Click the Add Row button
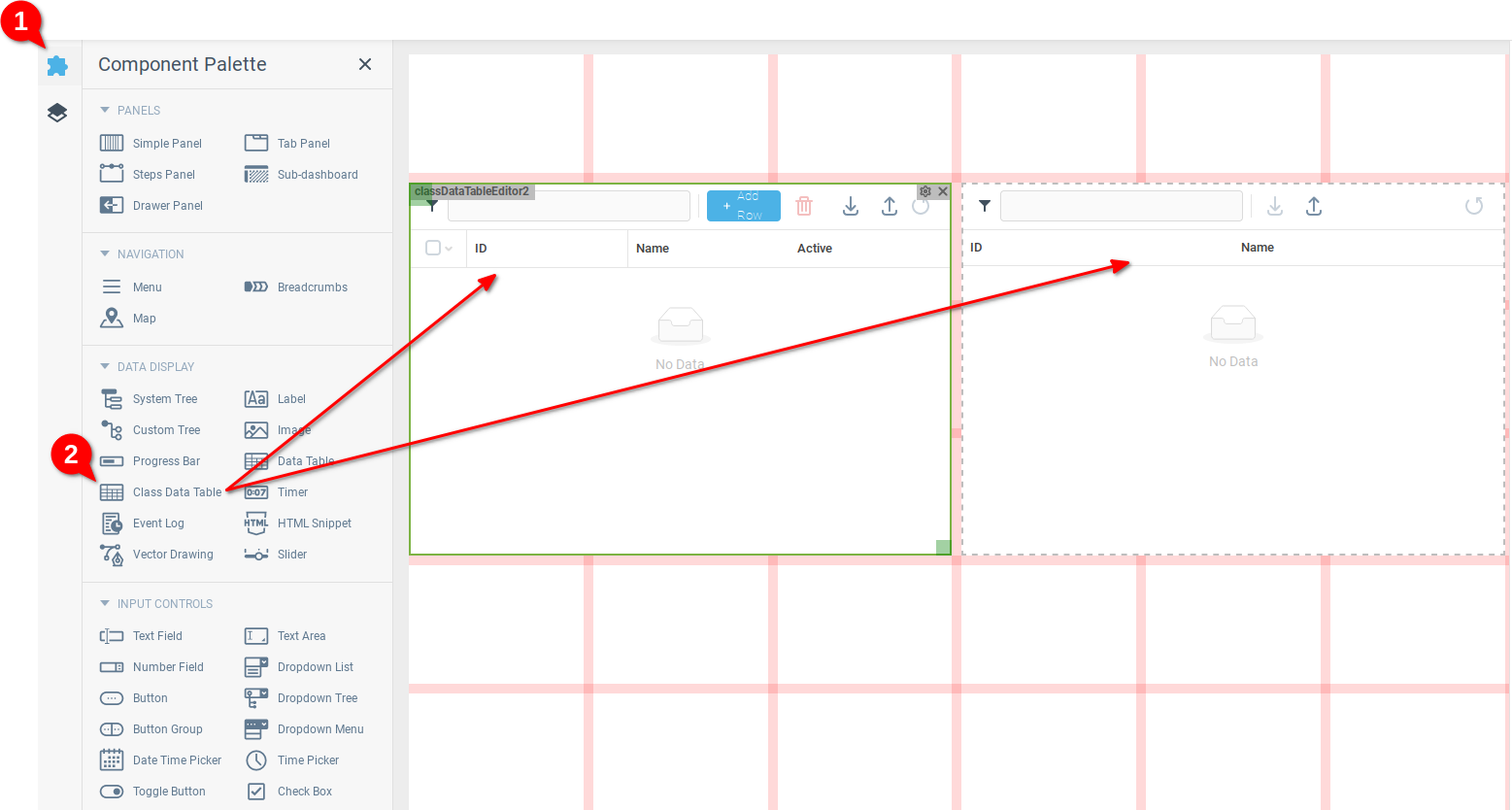Viewport: 1512px width, 810px height. [x=743, y=206]
